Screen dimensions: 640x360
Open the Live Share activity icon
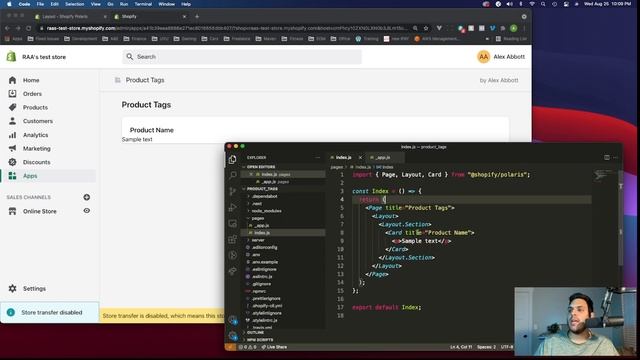point(232,271)
